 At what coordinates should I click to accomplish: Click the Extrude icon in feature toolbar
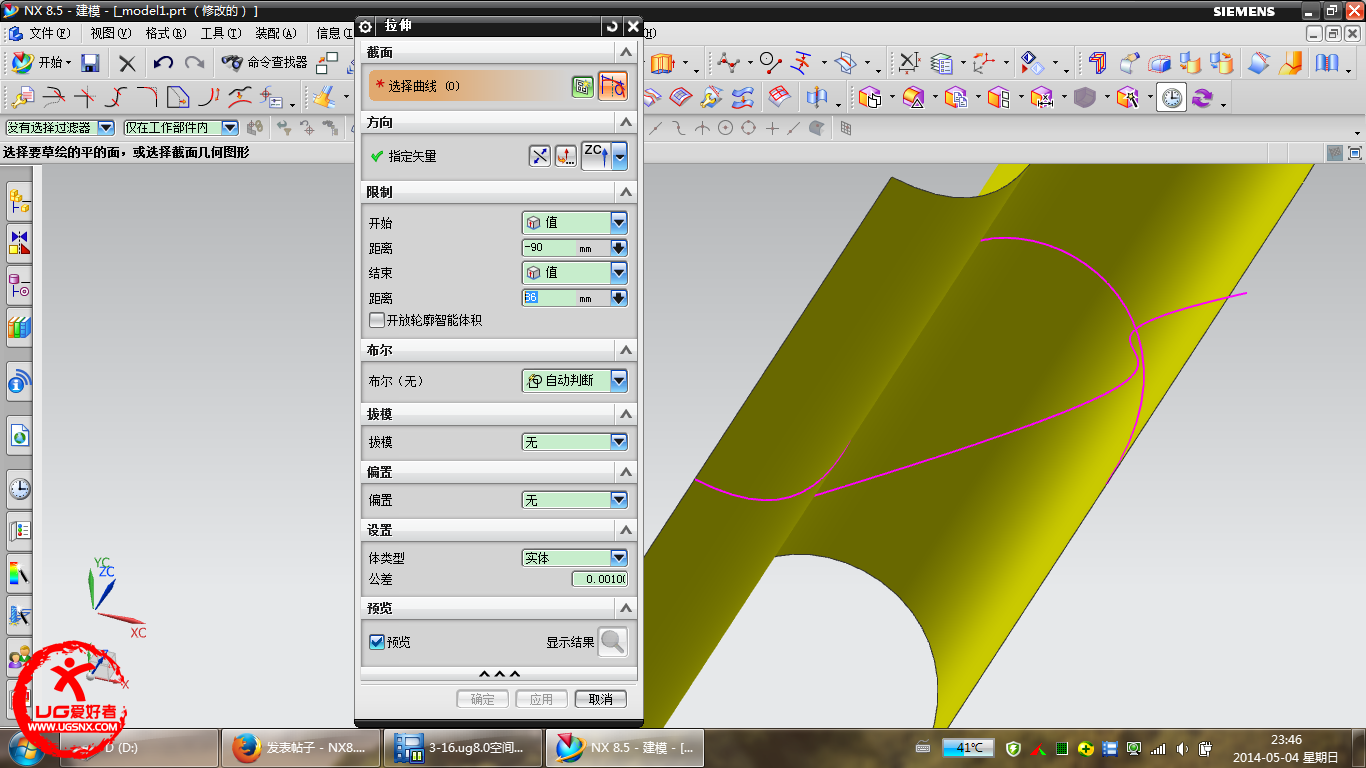coord(663,63)
